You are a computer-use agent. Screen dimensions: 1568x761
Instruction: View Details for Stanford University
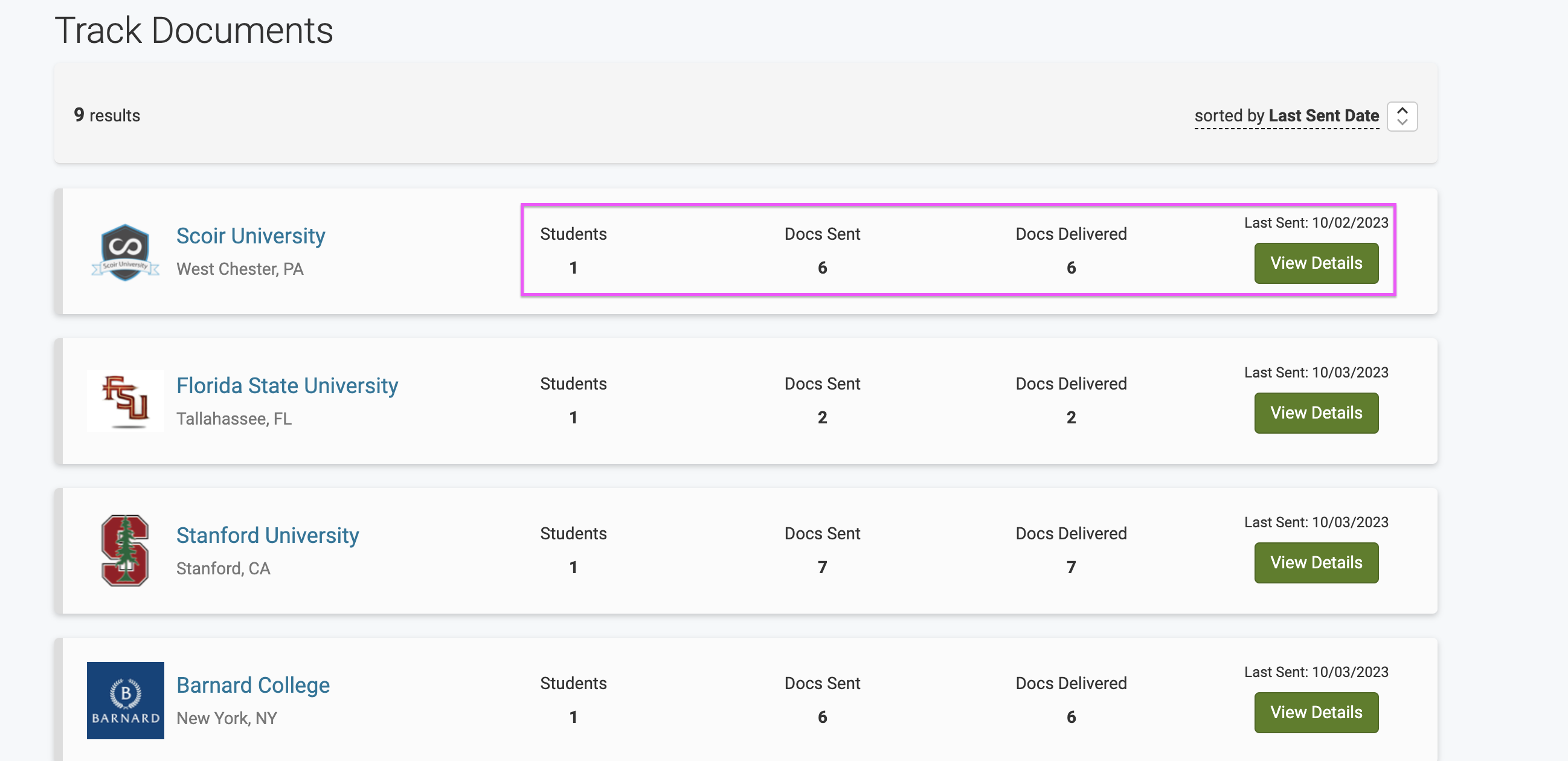1316,562
